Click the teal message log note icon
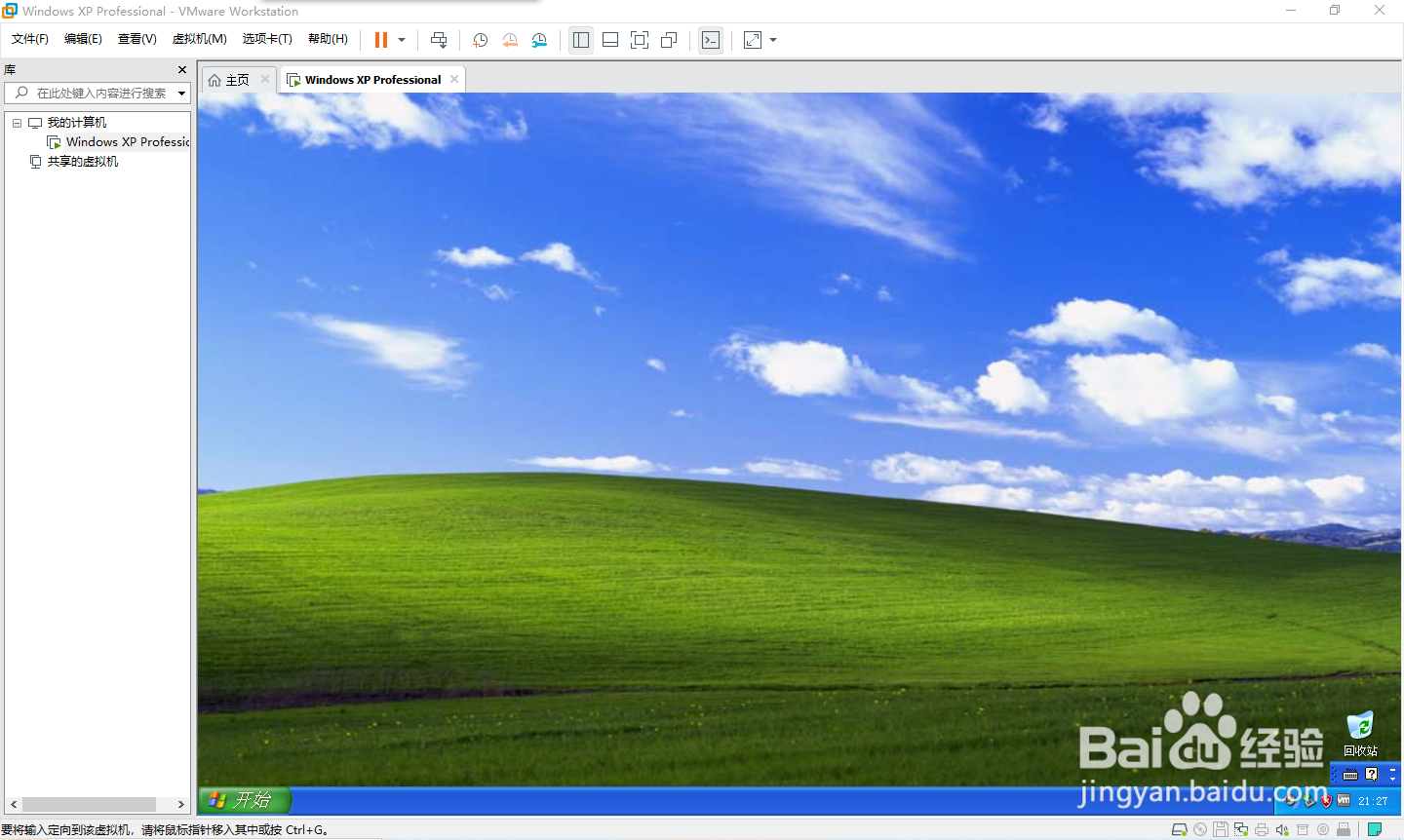The height and width of the screenshot is (840, 1404). [1374, 829]
